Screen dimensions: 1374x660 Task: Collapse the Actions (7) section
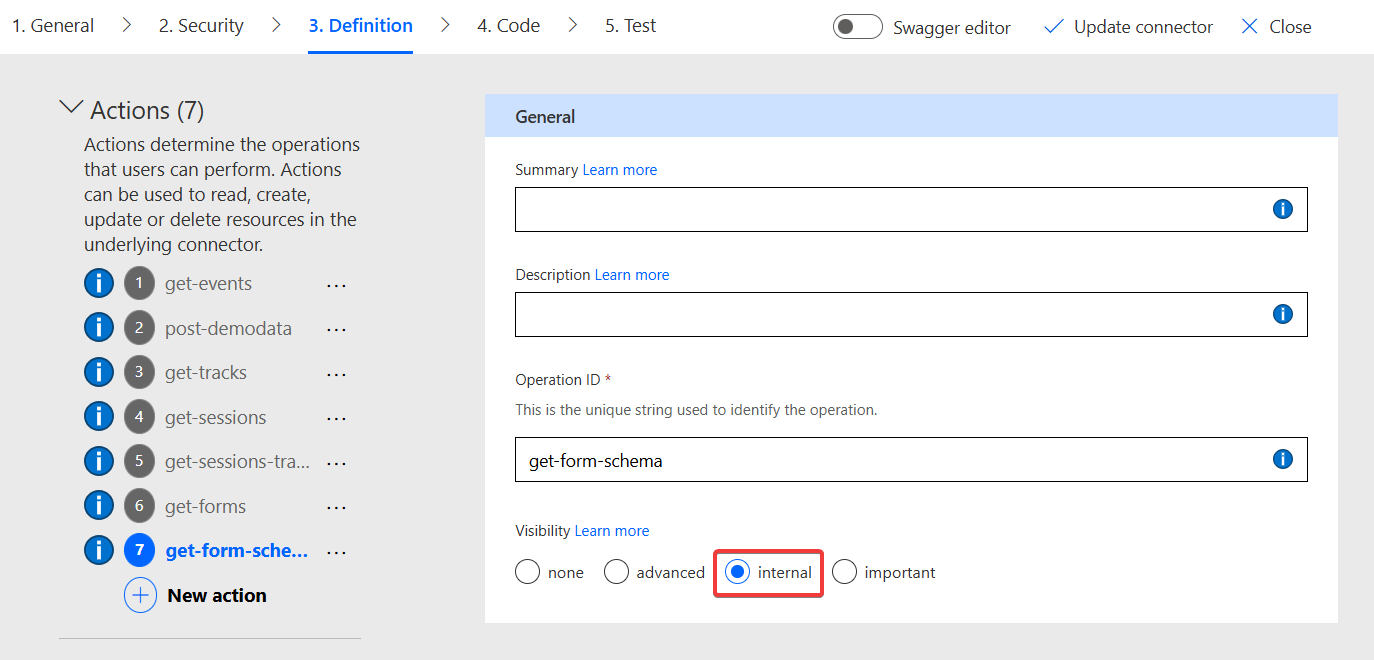coord(72,108)
